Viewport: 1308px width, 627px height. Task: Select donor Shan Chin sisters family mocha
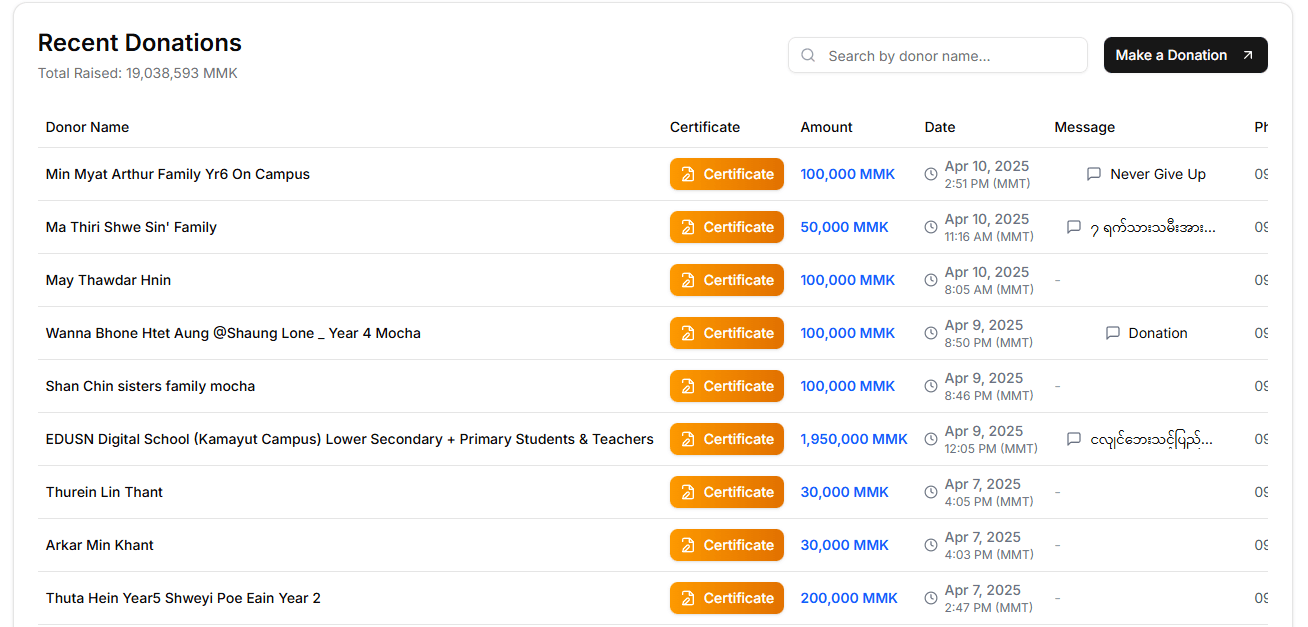[150, 386]
